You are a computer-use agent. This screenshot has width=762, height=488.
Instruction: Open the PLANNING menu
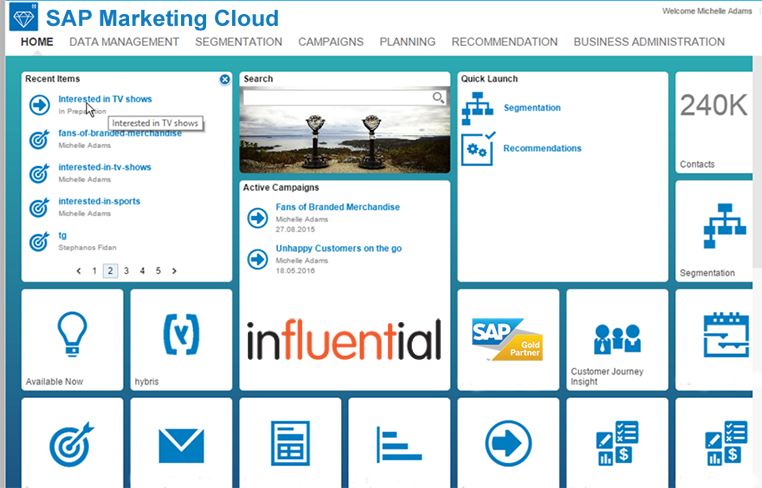[x=407, y=42]
